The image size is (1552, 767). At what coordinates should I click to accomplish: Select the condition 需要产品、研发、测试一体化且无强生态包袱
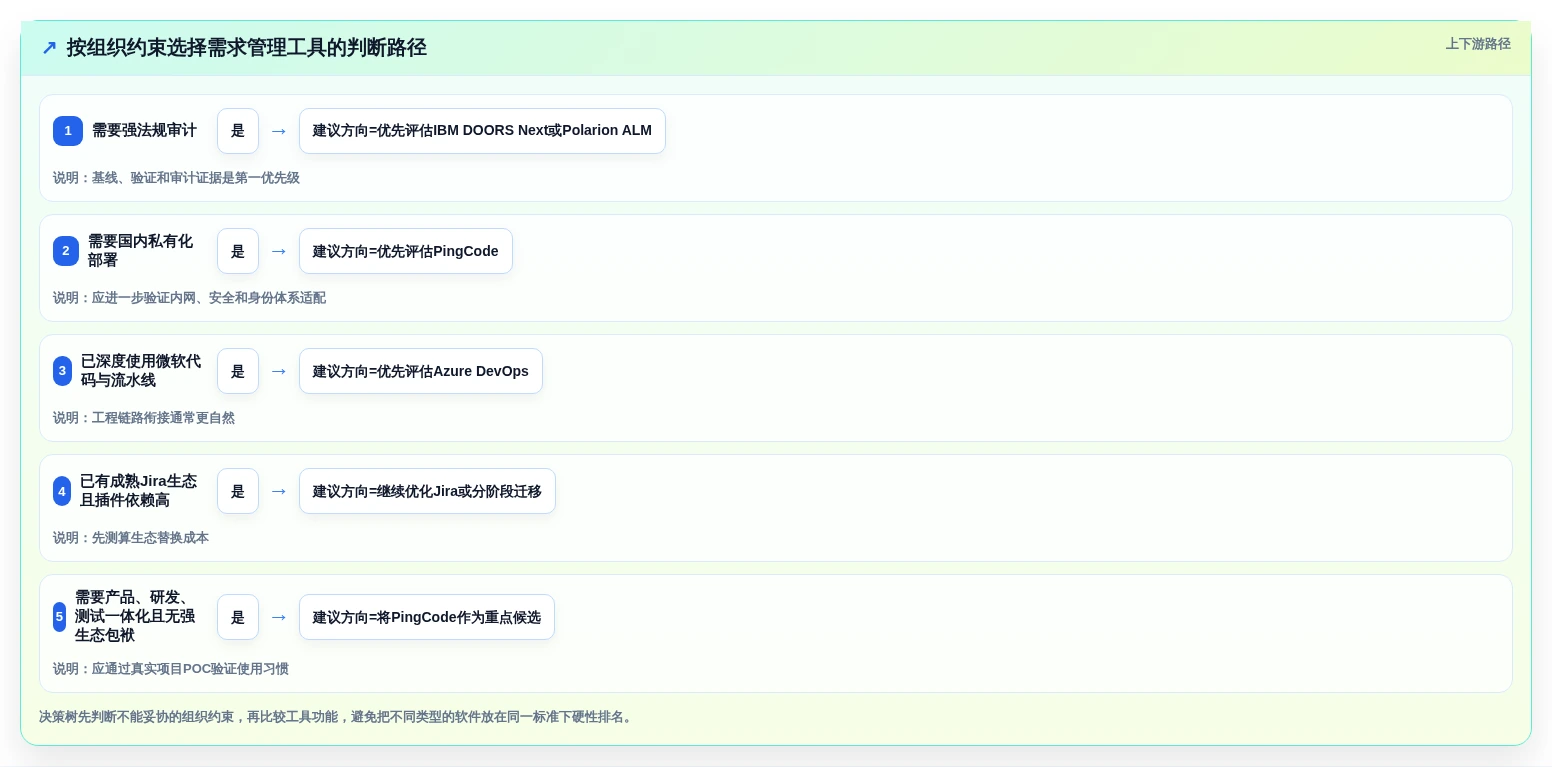pyautogui.click(x=135, y=617)
